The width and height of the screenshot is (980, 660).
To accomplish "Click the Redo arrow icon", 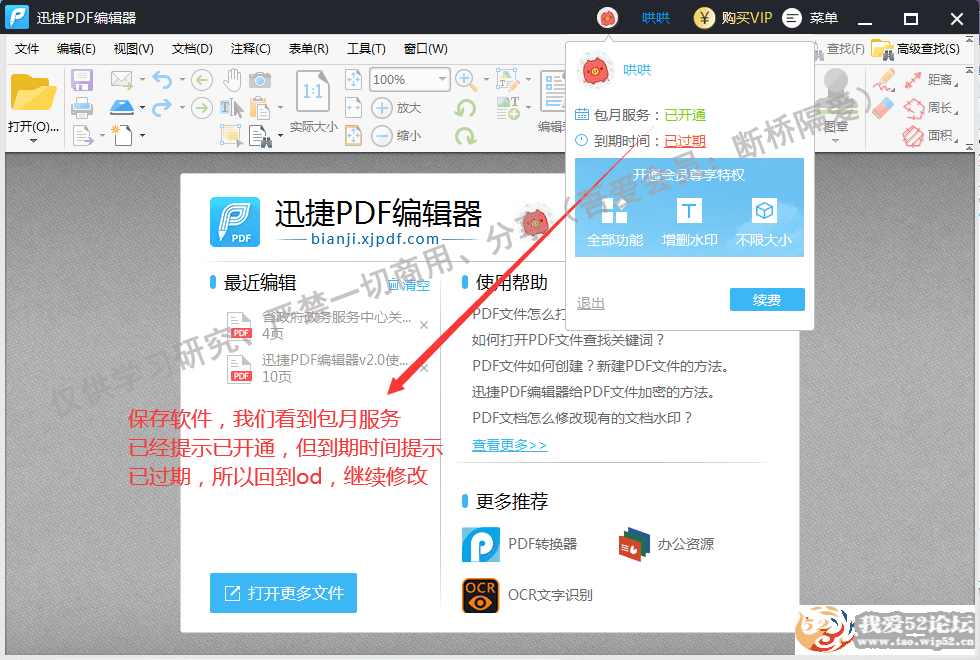I will point(162,108).
